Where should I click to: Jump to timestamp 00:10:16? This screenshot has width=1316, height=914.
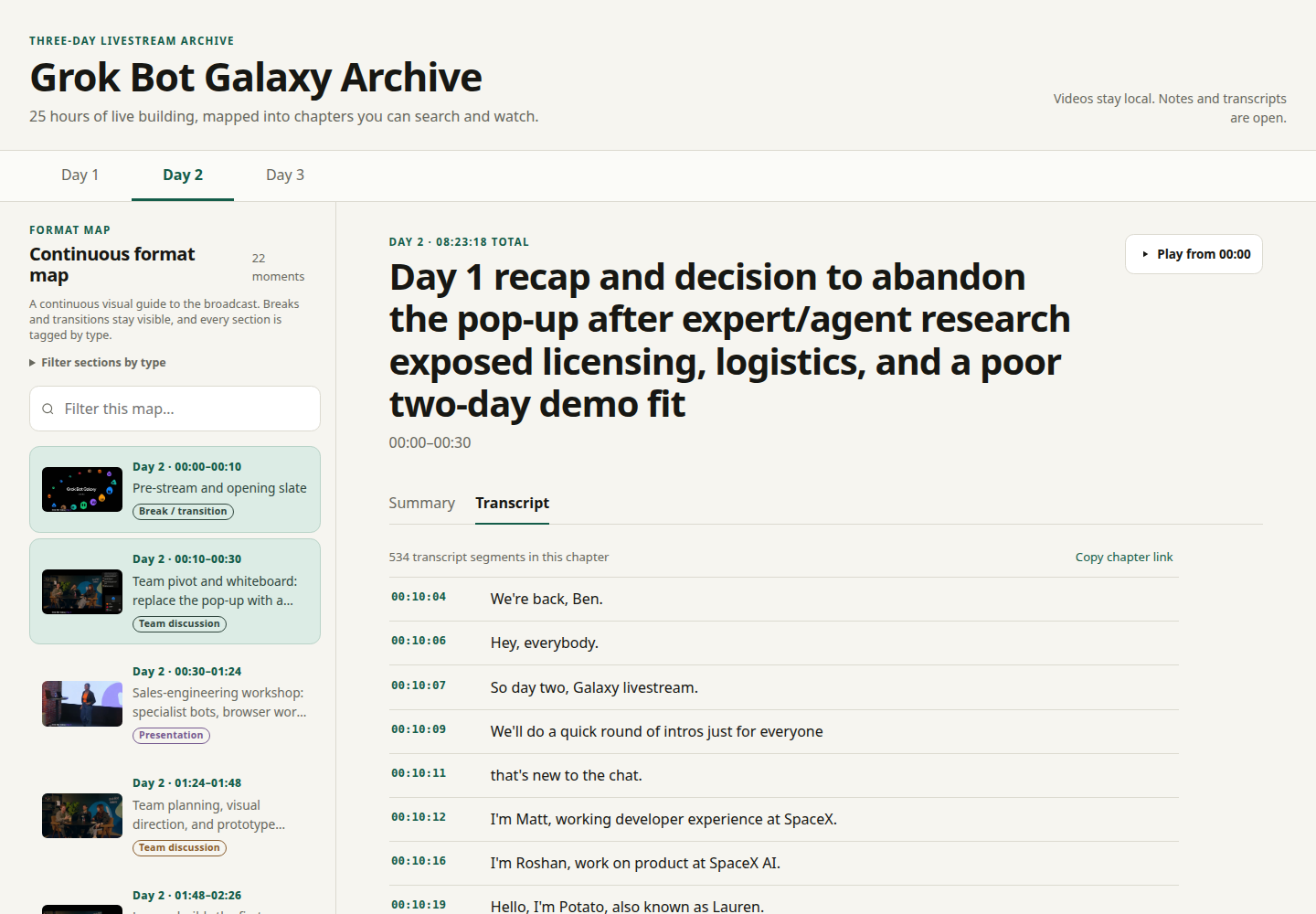click(419, 861)
